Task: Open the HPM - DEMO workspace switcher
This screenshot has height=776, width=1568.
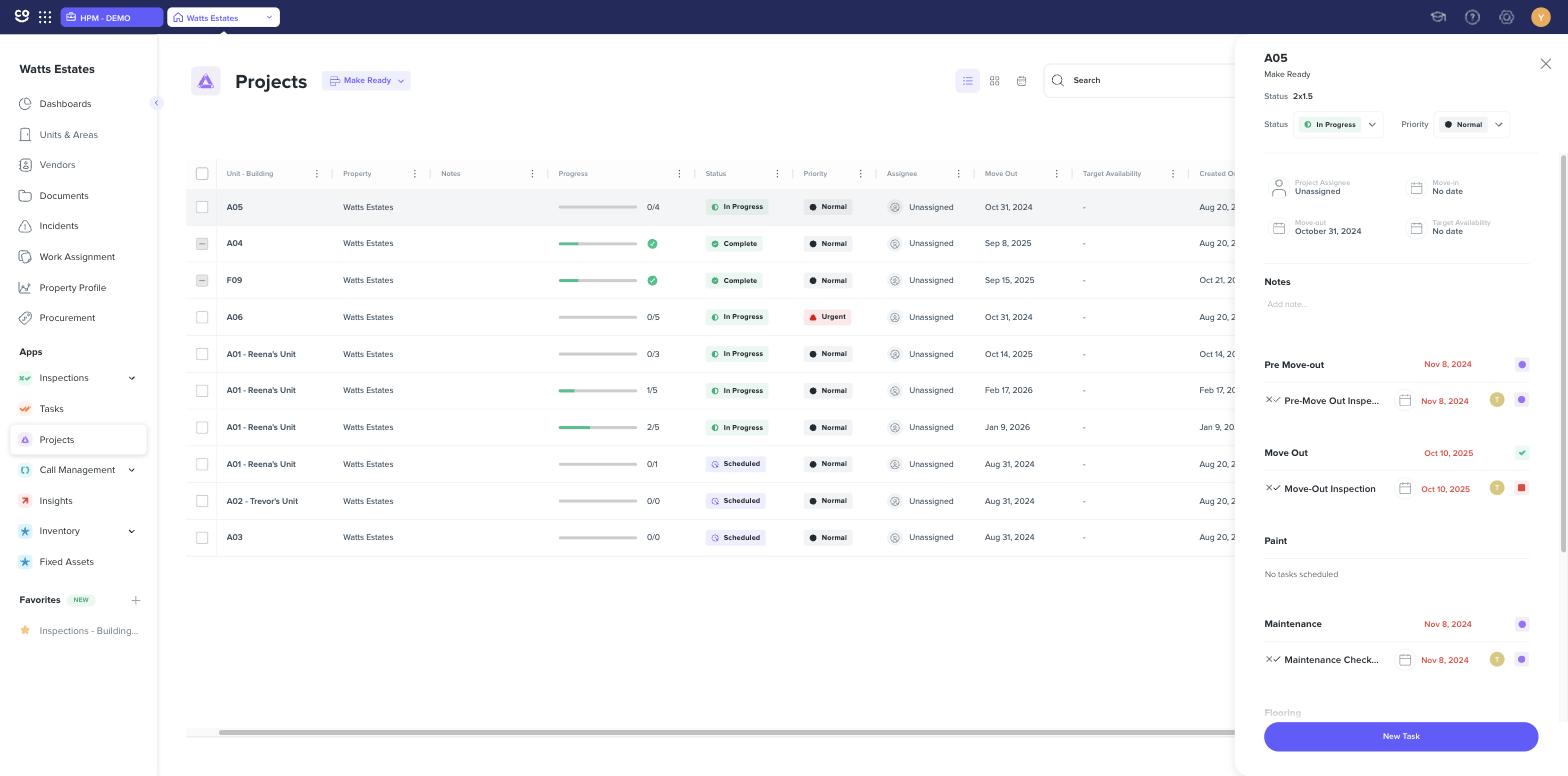Action: point(111,17)
